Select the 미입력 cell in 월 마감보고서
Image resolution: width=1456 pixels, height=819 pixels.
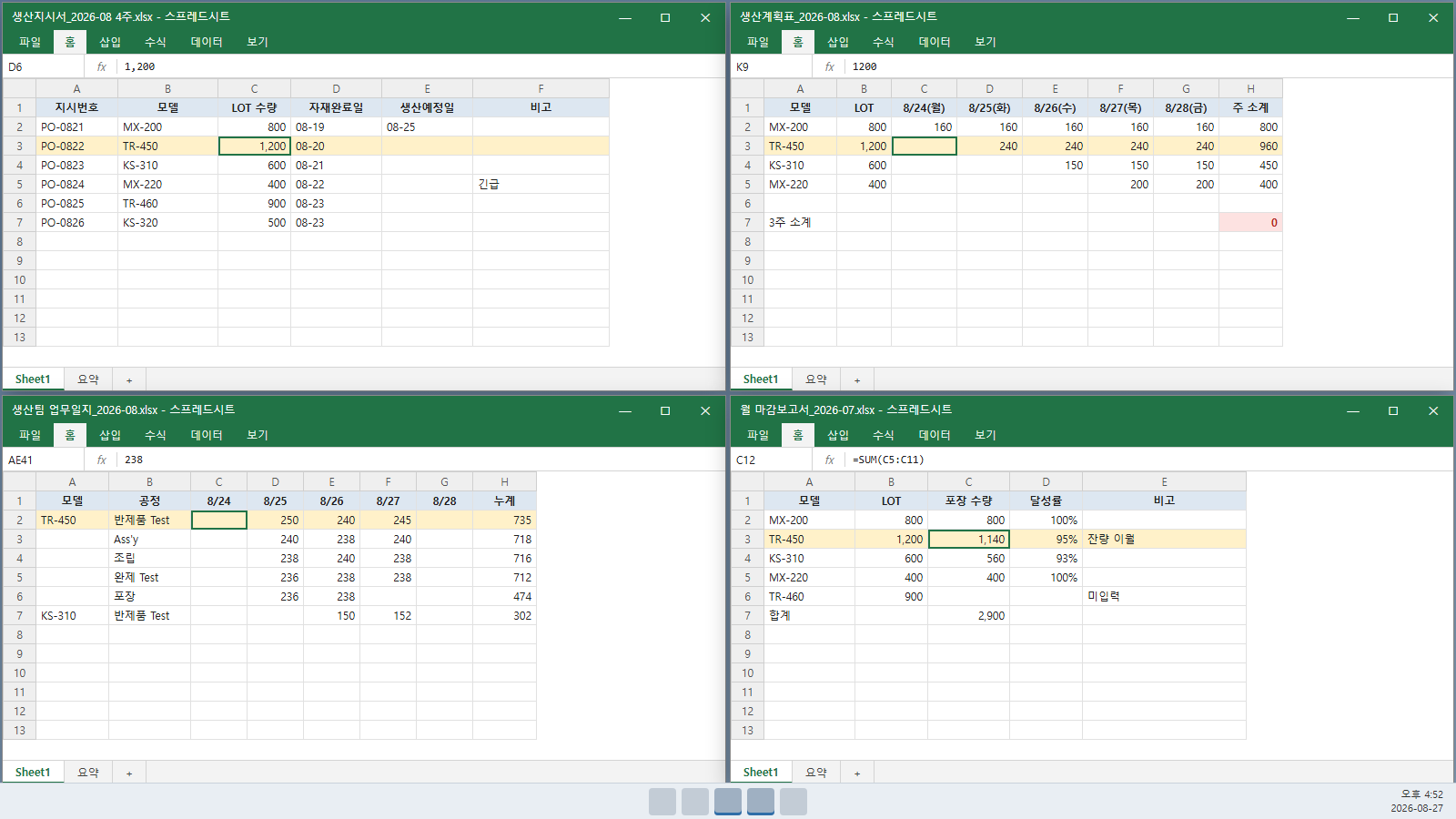pyautogui.click(x=1164, y=596)
